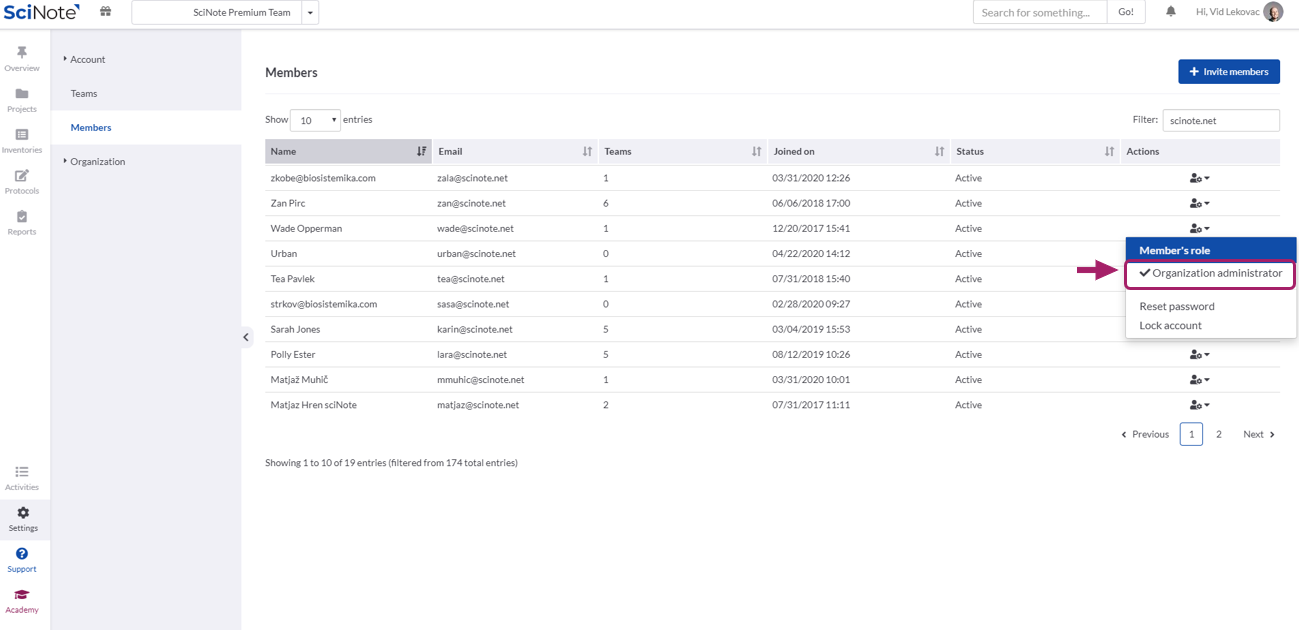Click email matjaz@scinote.net
The width and height of the screenshot is (1299, 630).
[x=478, y=405]
